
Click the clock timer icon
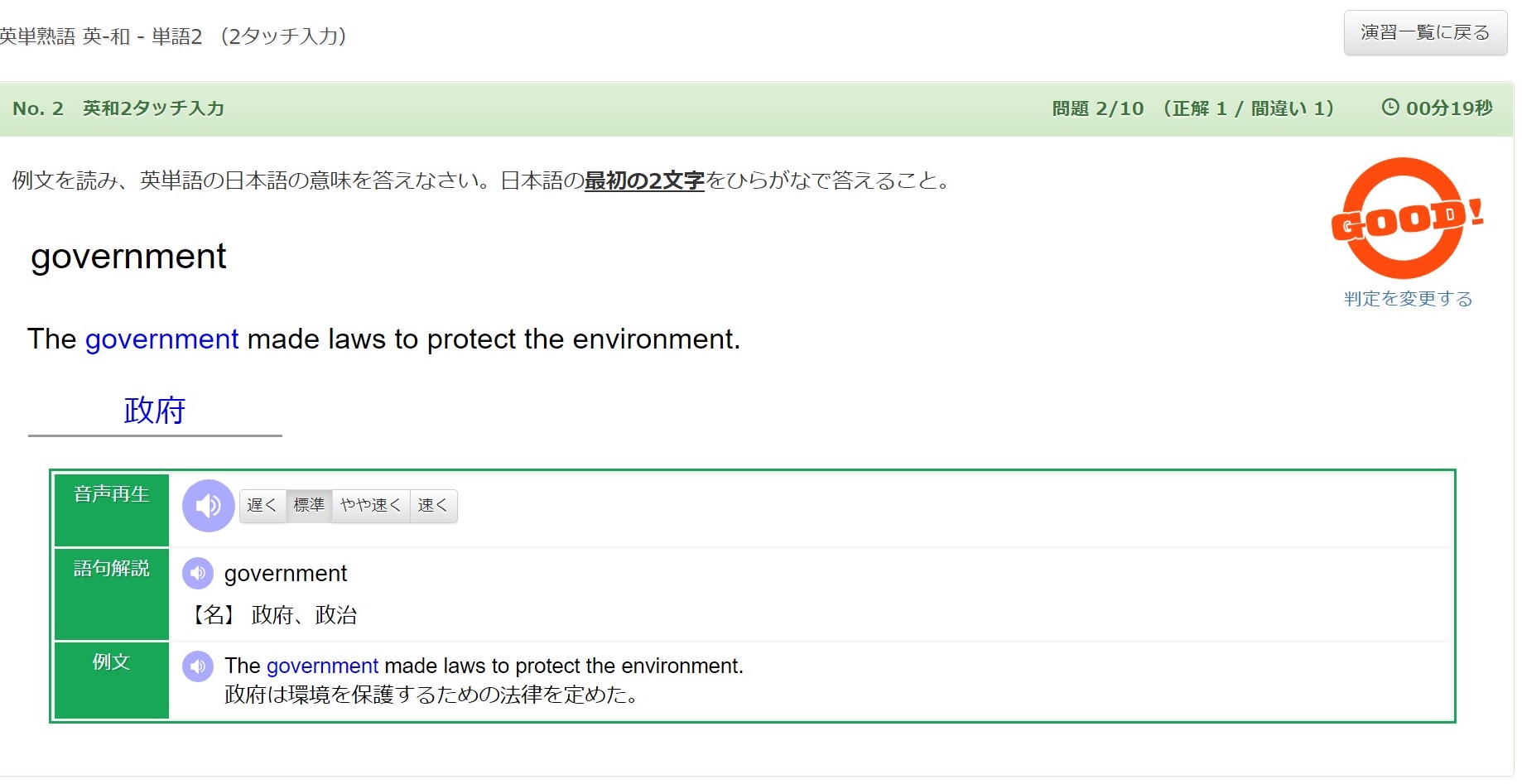(1390, 108)
